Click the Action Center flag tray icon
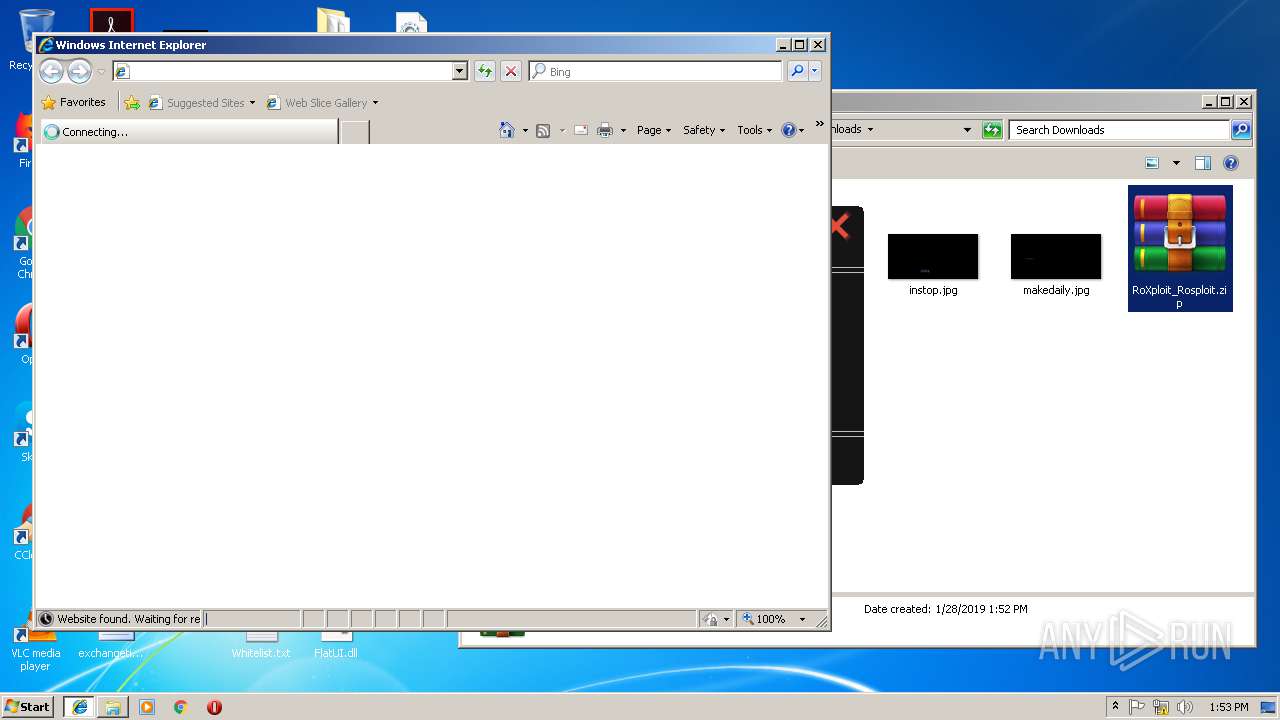 point(1137,707)
